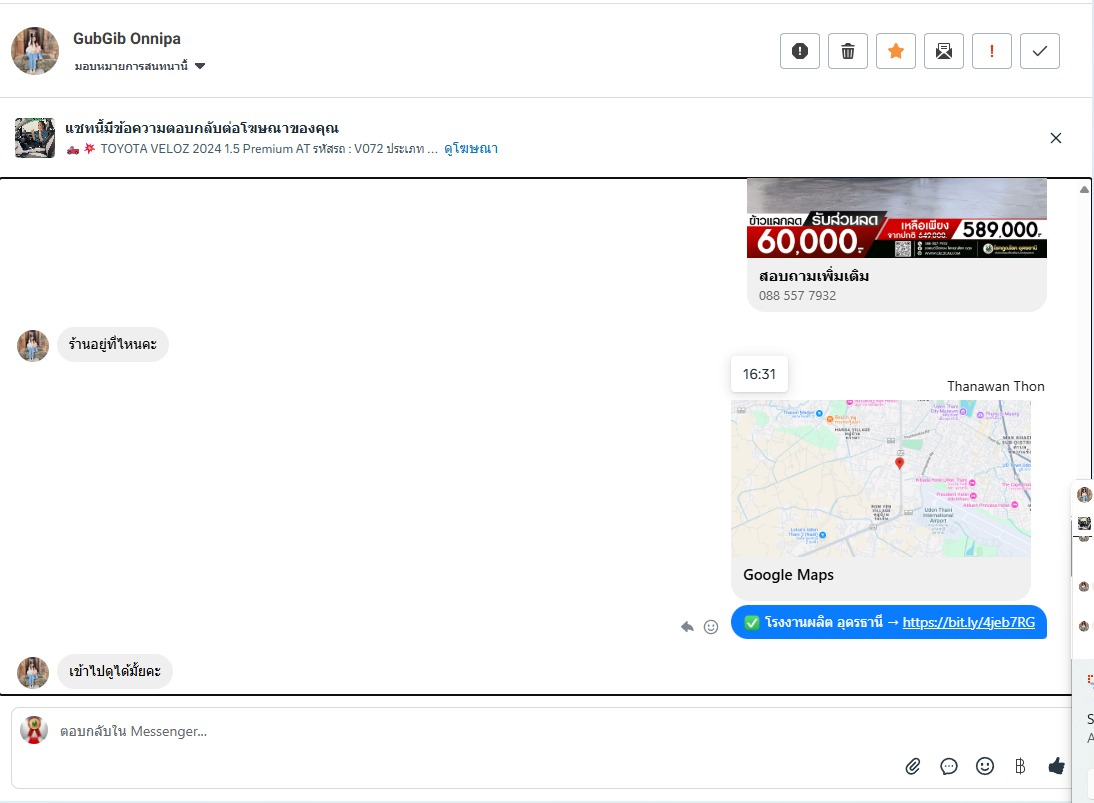Dismiss the ad reply banner

tap(1056, 138)
